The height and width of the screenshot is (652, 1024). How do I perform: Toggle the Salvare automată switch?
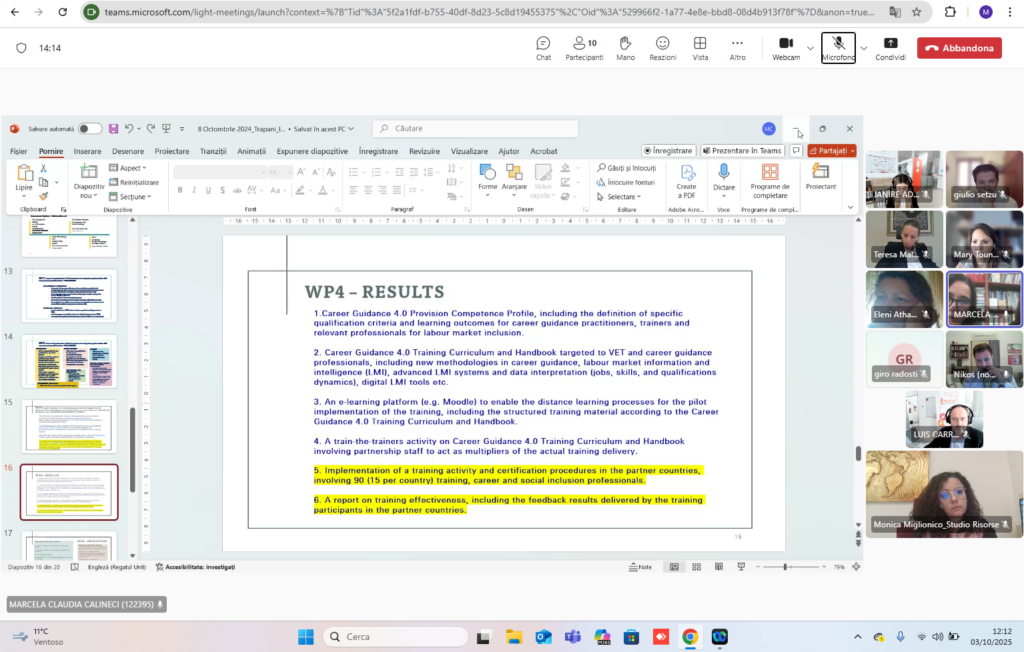[x=90, y=129]
